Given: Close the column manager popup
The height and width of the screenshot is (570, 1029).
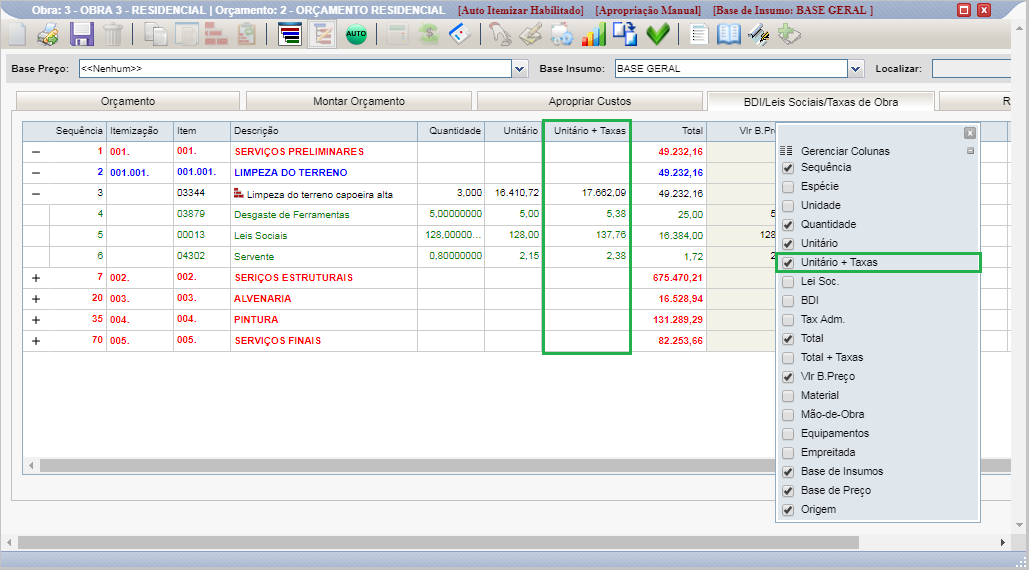Looking at the screenshot, I should [970, 133].
